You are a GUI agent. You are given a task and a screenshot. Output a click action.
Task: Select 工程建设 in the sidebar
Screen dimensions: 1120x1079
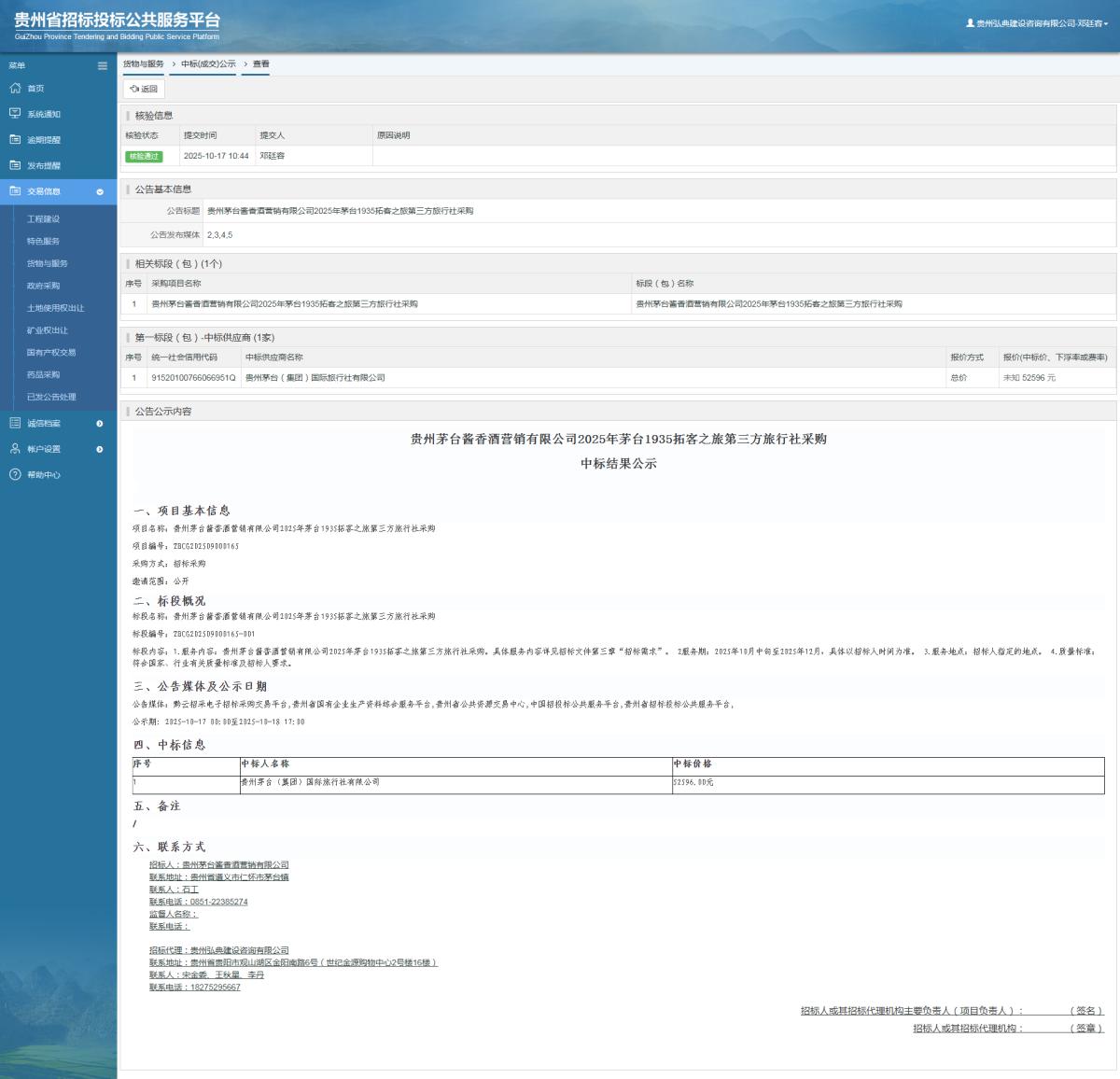43,219
